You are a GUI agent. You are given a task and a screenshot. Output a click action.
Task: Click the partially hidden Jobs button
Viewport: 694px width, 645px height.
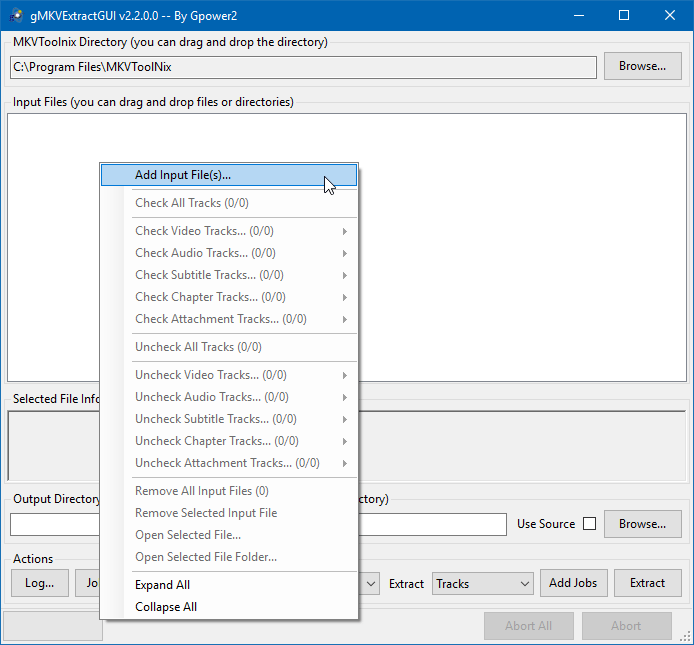tap(88, 583)
